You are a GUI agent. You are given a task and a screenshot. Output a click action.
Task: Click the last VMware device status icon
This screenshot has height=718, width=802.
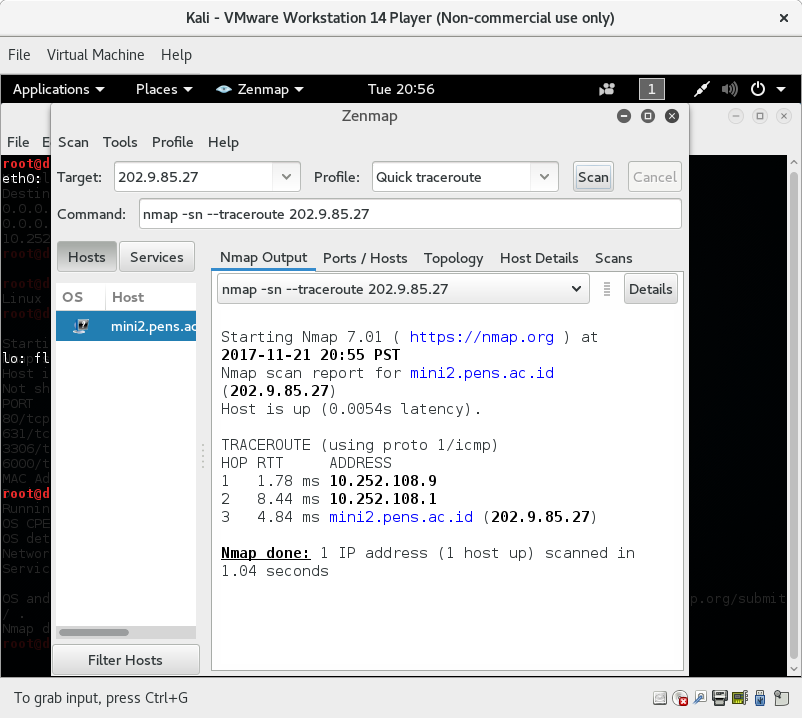pos(781,698)
